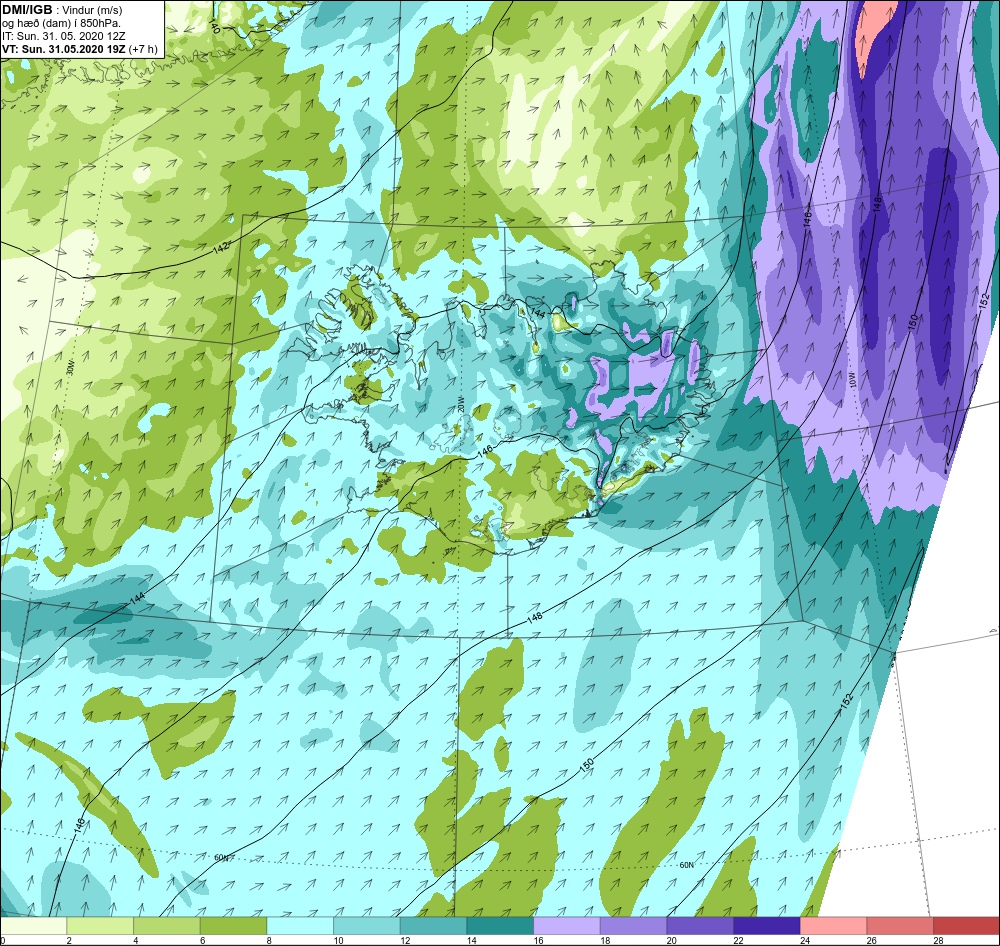Click the light pink 24–26 m/s legend swatch
Viewport: 1000px width, 946px height.
[x=833, y=926]
